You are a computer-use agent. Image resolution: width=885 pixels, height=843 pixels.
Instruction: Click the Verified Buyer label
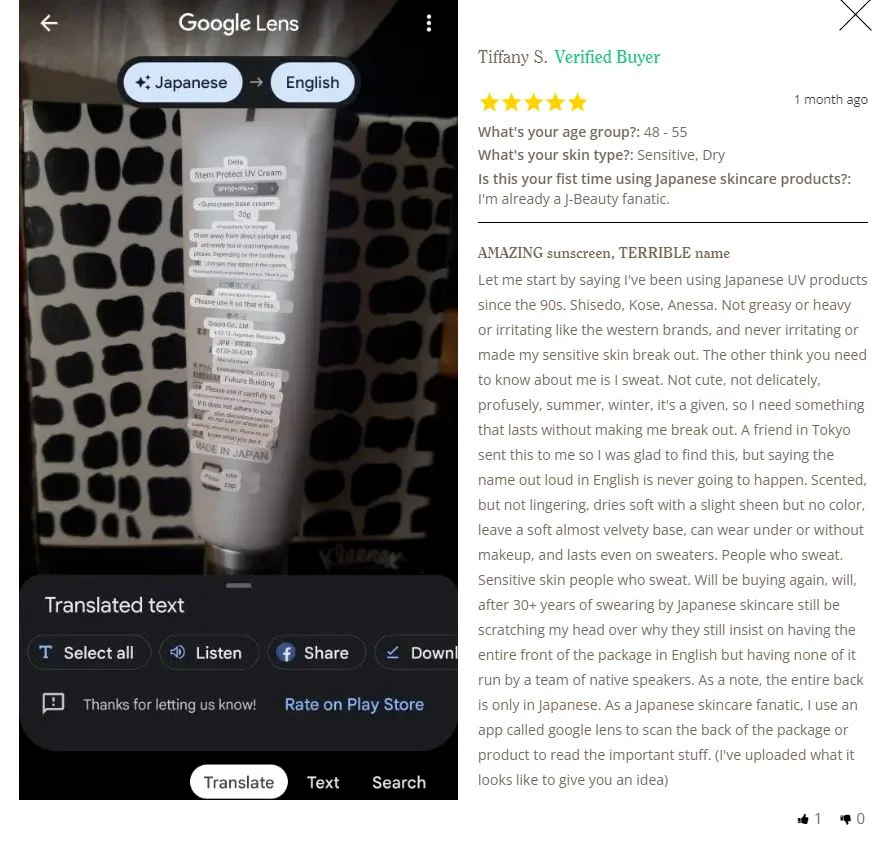[607, 57]
